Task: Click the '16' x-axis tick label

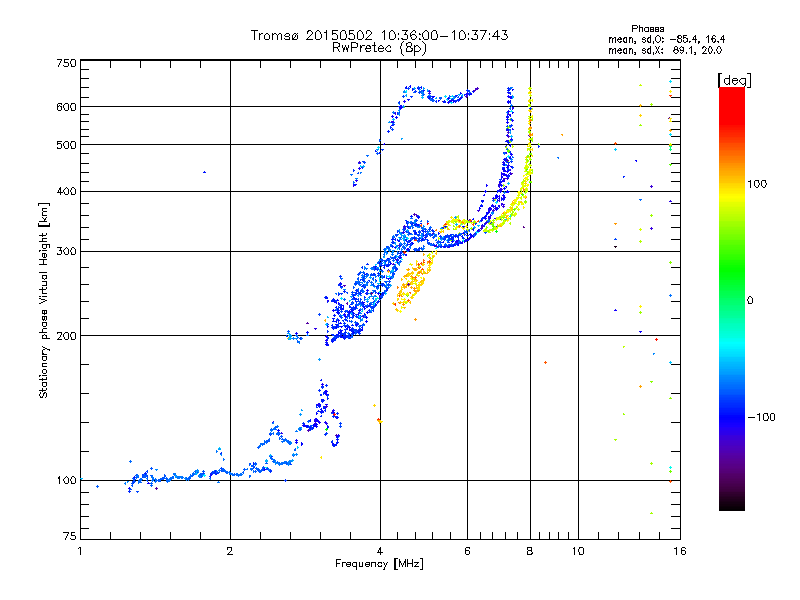Action: coord(680,551)
